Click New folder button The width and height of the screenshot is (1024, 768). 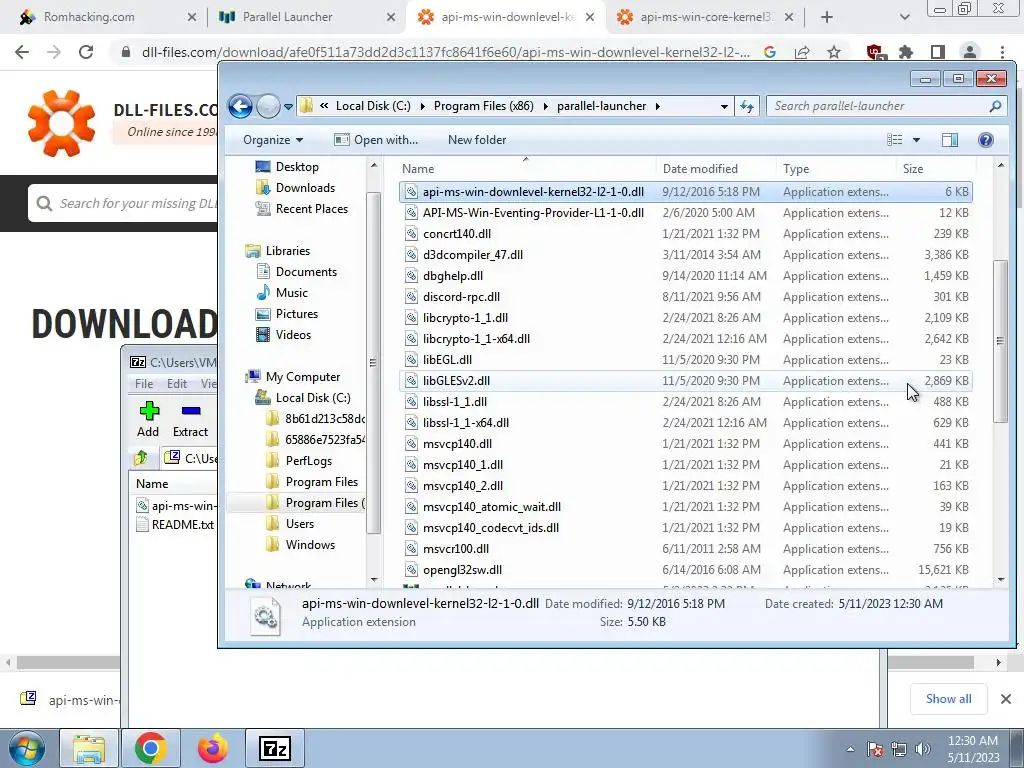pyautogui.click(x=477, y=140)
